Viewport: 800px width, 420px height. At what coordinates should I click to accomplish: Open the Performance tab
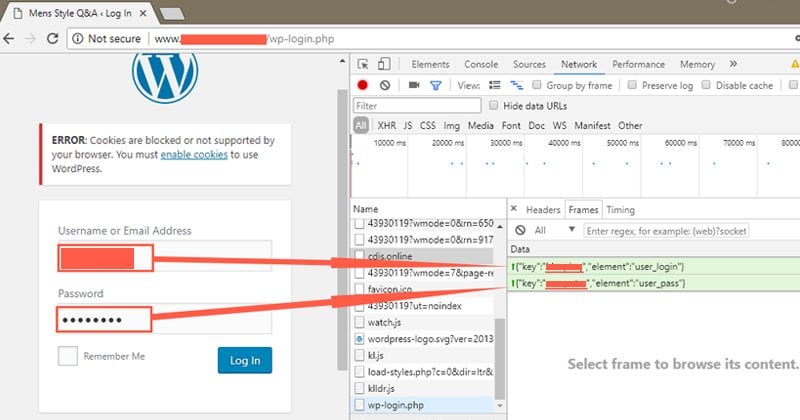(638, 64)
